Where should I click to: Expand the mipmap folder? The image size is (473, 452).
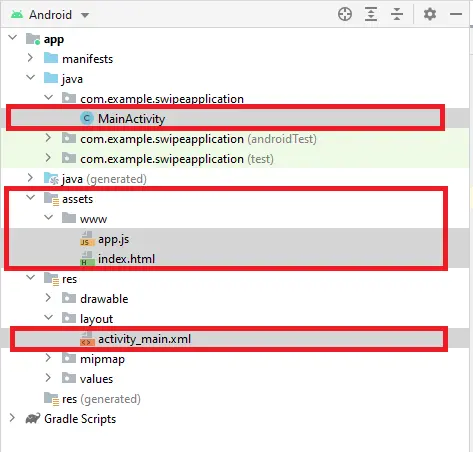pyautogui.click(x=48, y=358)
